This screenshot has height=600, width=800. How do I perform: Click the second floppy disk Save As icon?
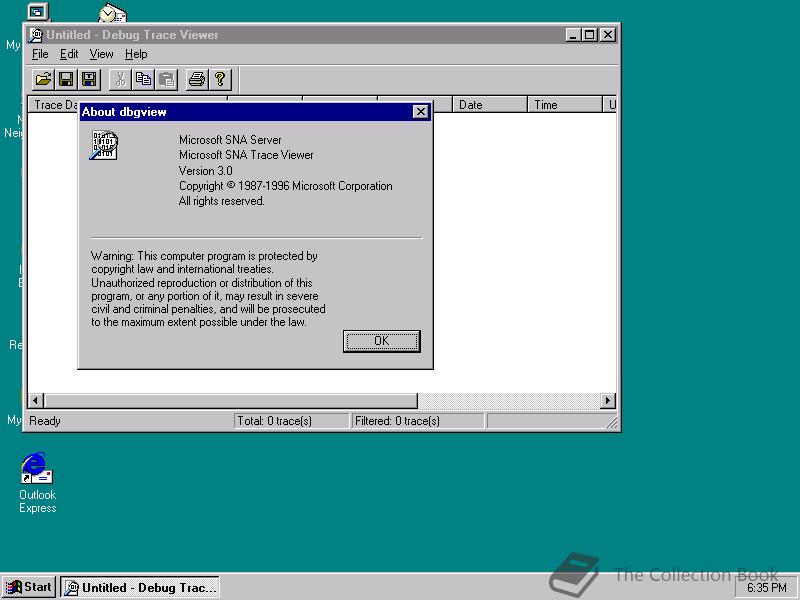(89, 80)
